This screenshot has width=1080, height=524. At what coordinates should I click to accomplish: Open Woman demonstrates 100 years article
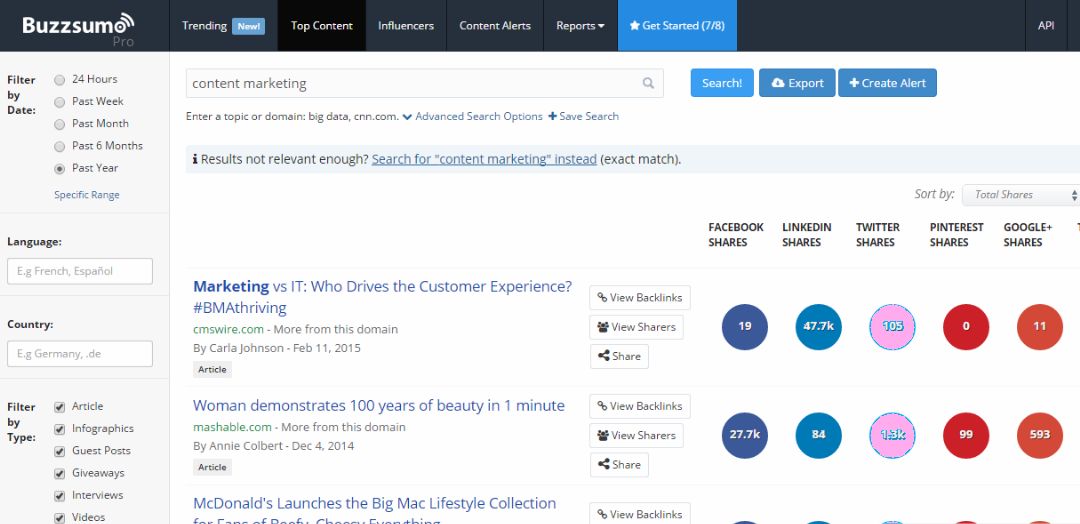[379, 406]
